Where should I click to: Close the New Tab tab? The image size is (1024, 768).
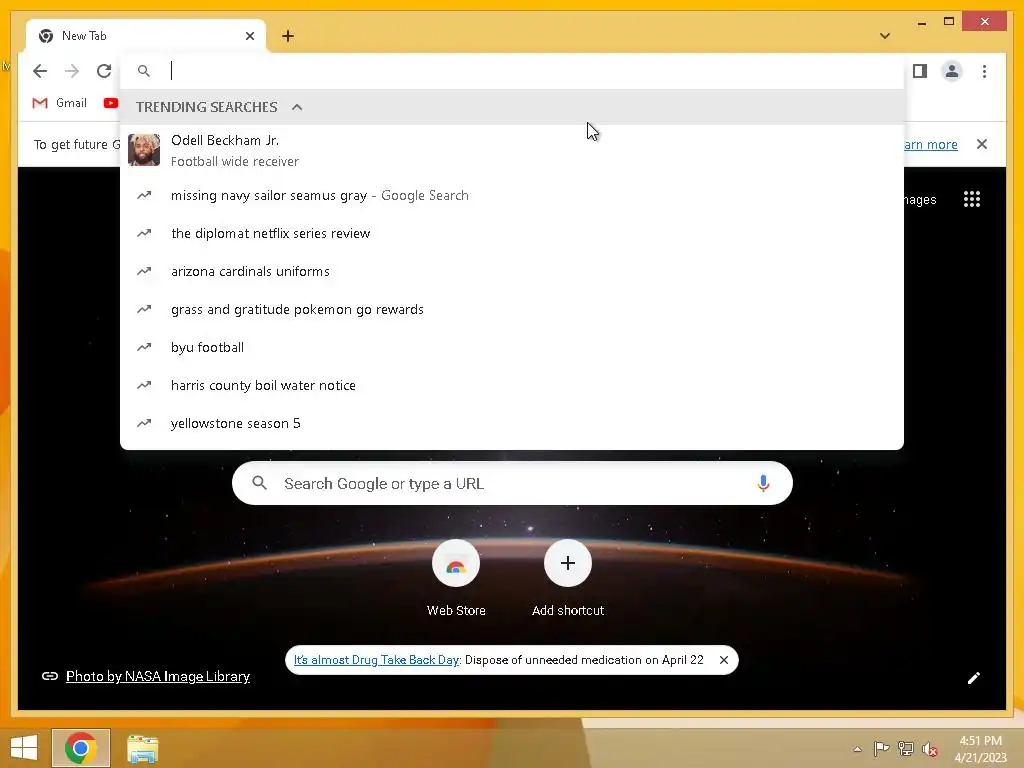[249, 36]
